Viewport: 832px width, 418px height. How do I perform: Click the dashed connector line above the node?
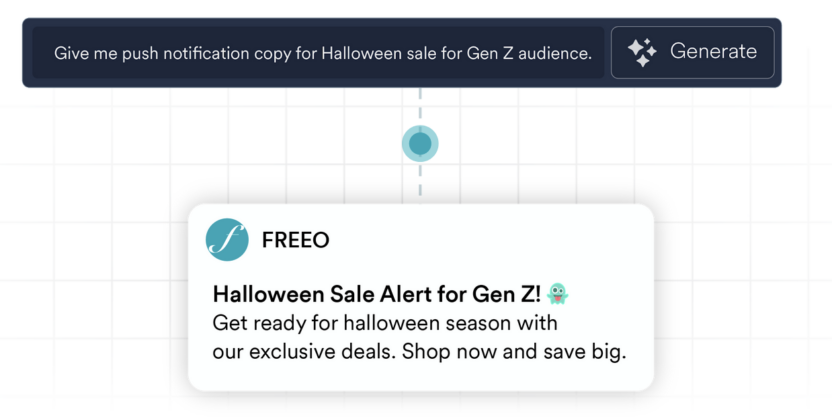(420, 106)
